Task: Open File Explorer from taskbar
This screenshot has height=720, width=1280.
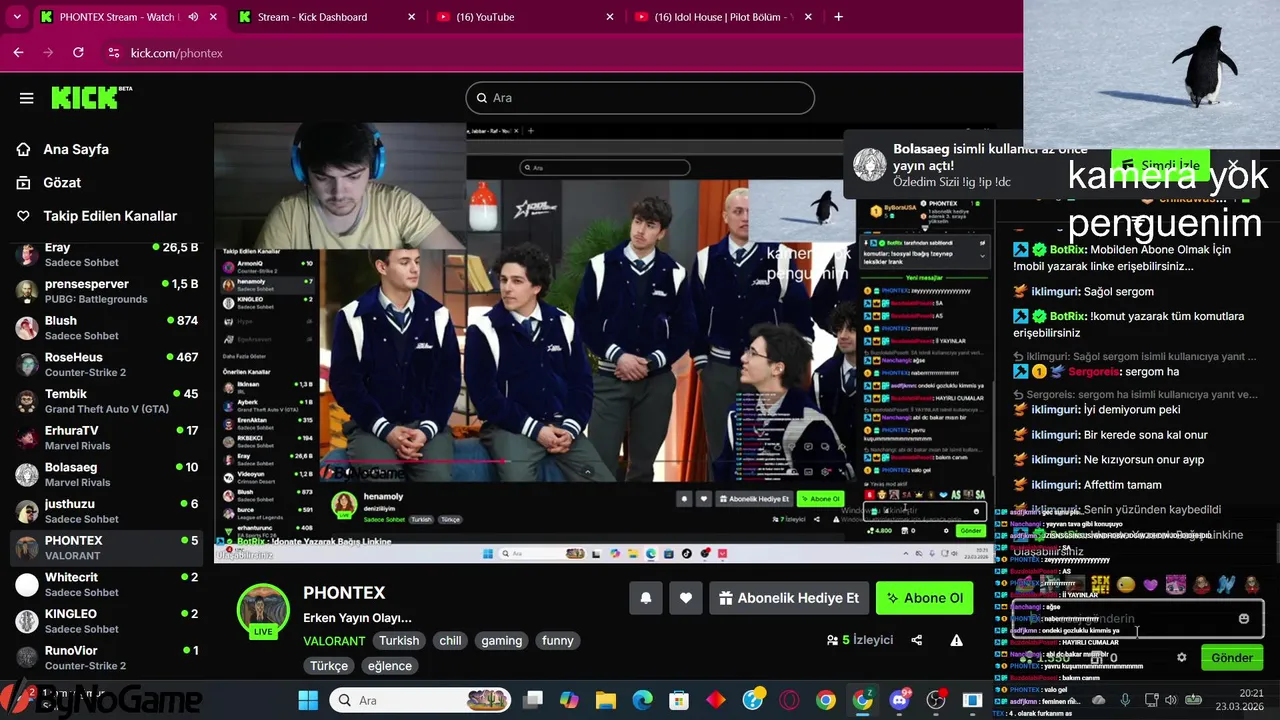Action: click(x=606, y=700)
